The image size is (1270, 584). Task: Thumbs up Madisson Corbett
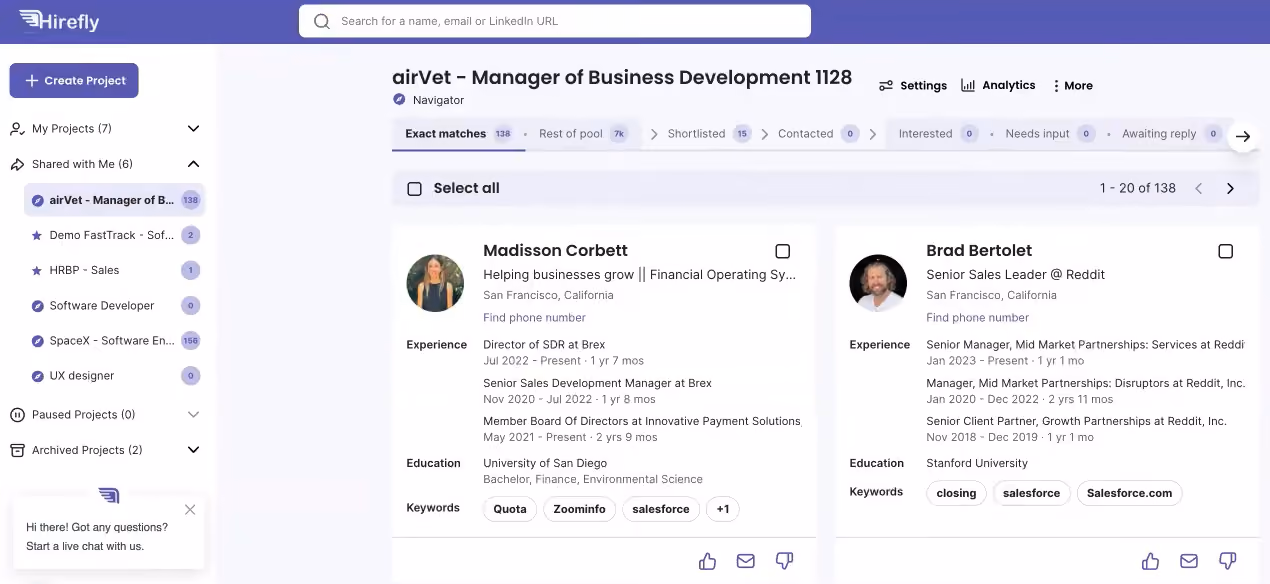708,561
